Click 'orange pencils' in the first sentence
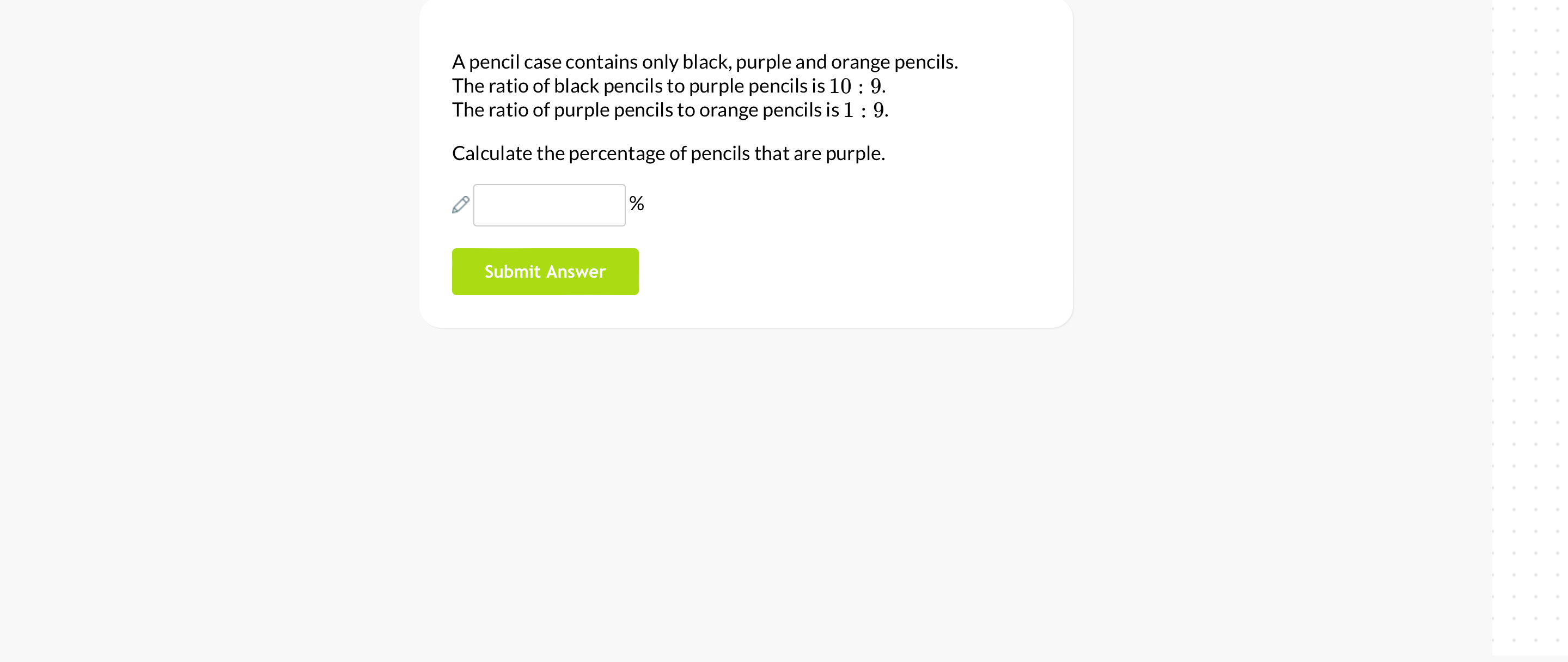The height and width of the screenshot is (662, 1568). pos(894,62)
